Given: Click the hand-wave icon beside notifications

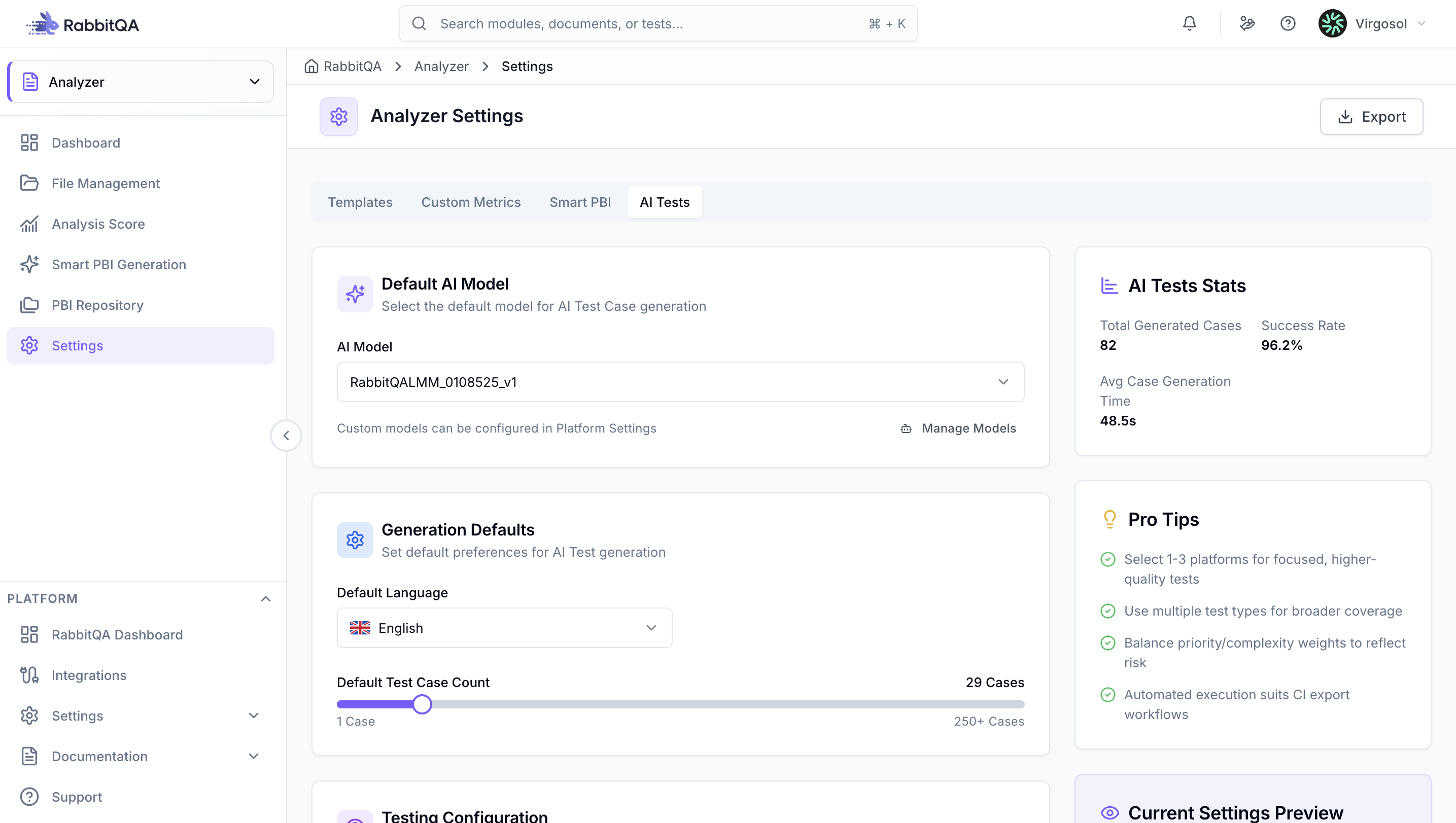Looking at the screenshot, I should point(1247,23).
